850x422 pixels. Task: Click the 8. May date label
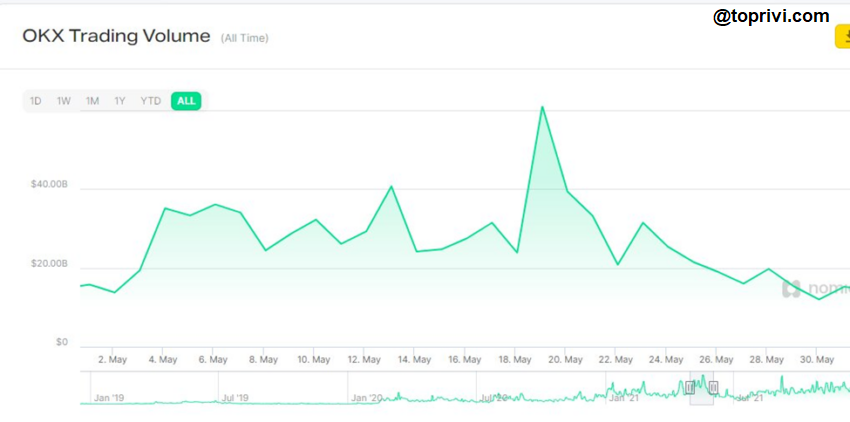tap(263, 360)
